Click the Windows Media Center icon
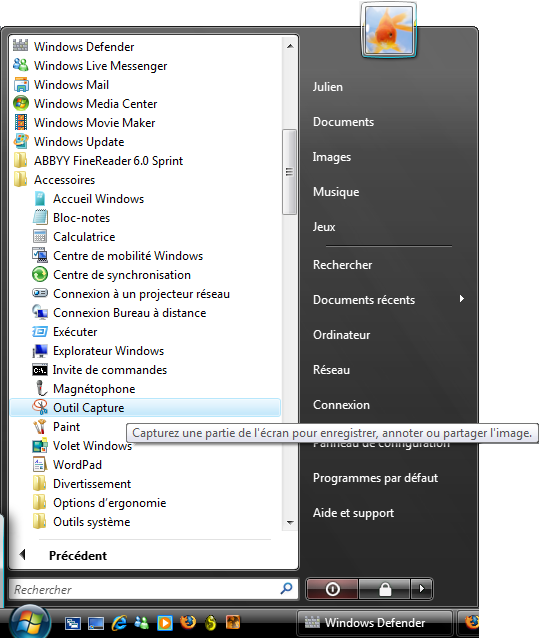The width and height of the screenshot is (540, 638). tap(21, 103)
